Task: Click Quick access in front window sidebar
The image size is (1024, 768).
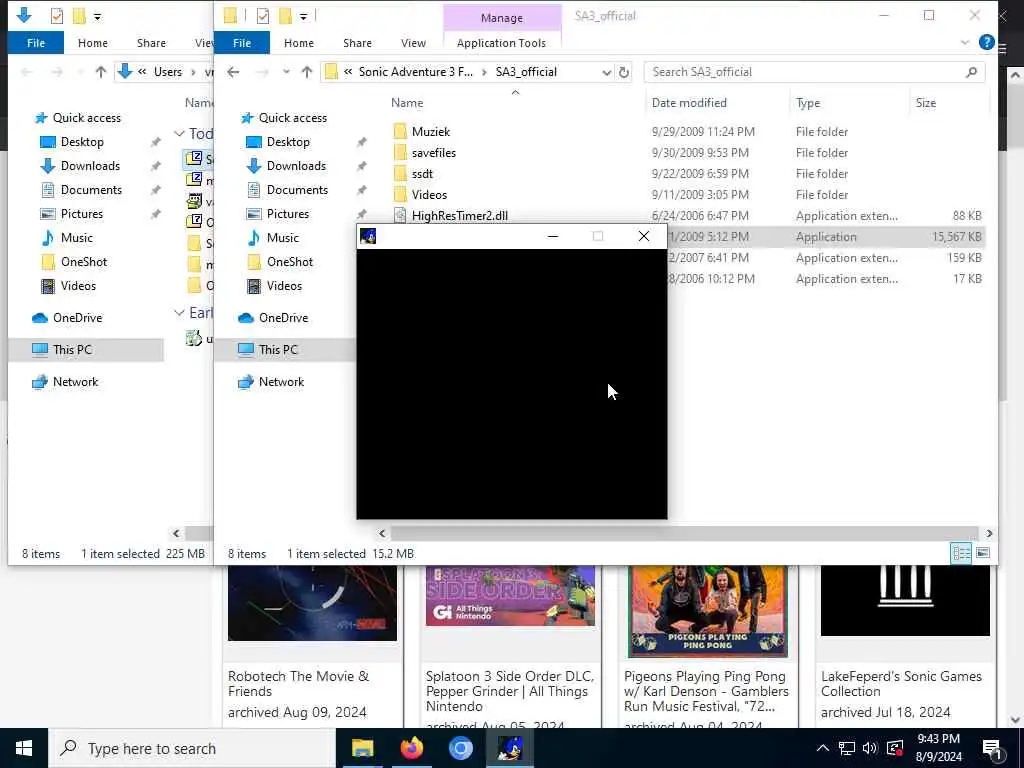Action: (x=293, y=118)
